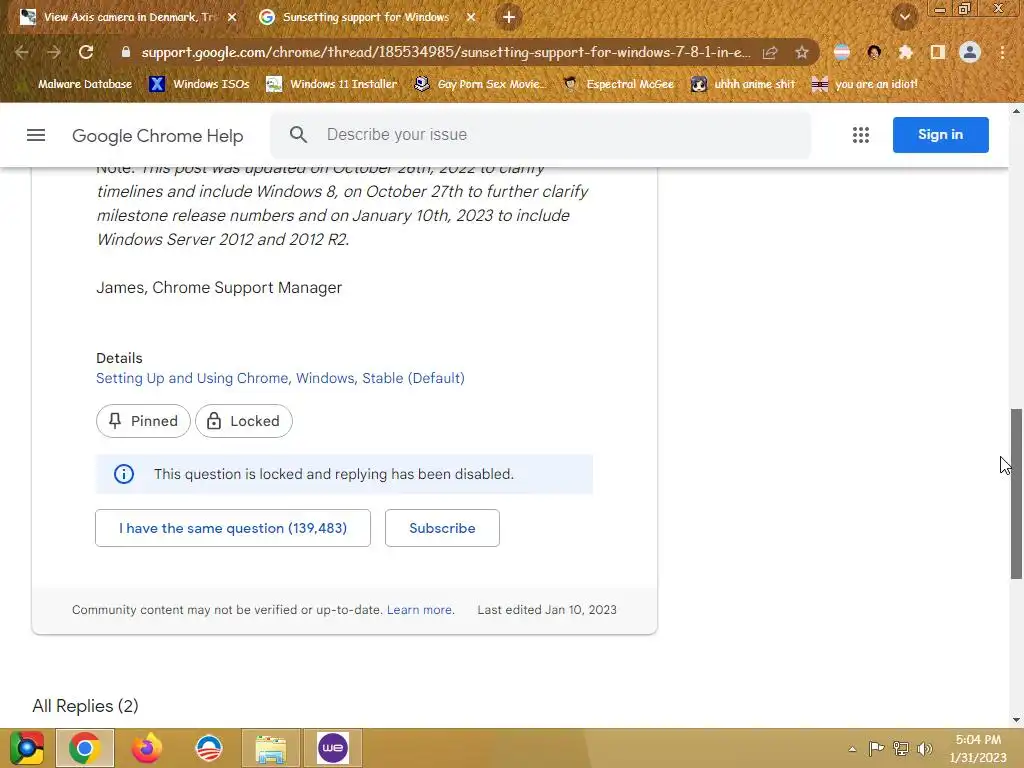This screenshot has width=1024, height=768.
Task: Click the Pinned chip
Action: [143, 421]
